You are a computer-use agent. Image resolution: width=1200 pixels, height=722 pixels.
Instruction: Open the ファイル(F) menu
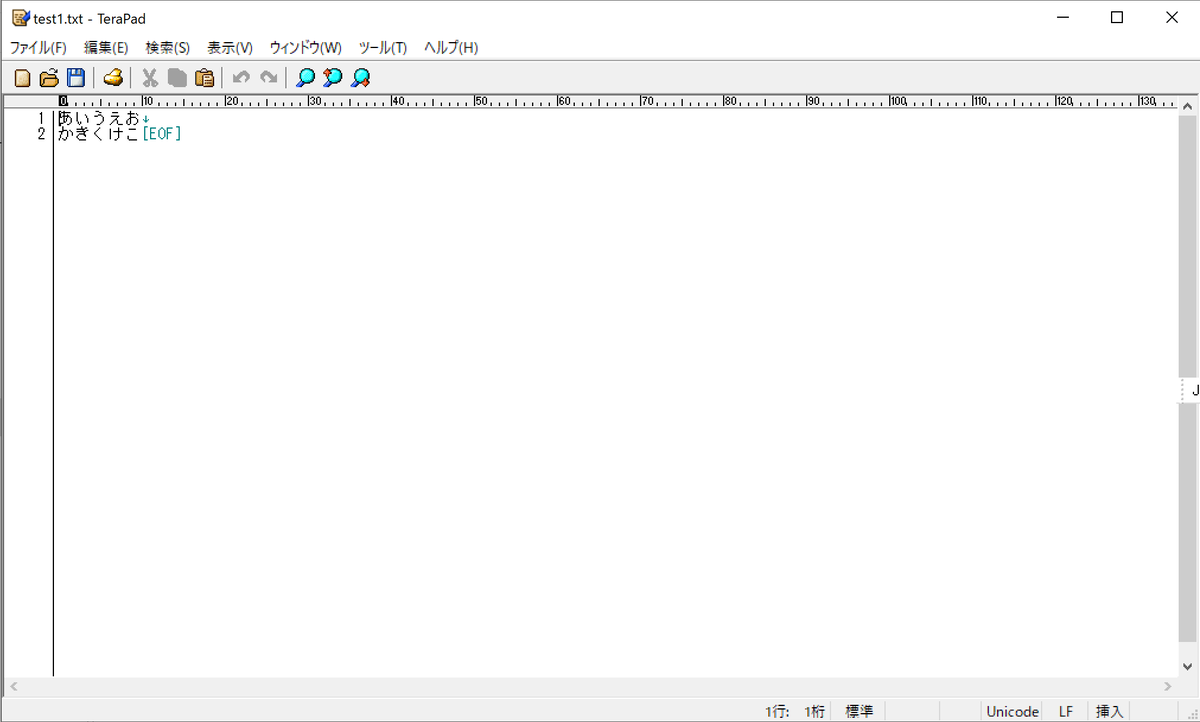[x=38, y=48]
